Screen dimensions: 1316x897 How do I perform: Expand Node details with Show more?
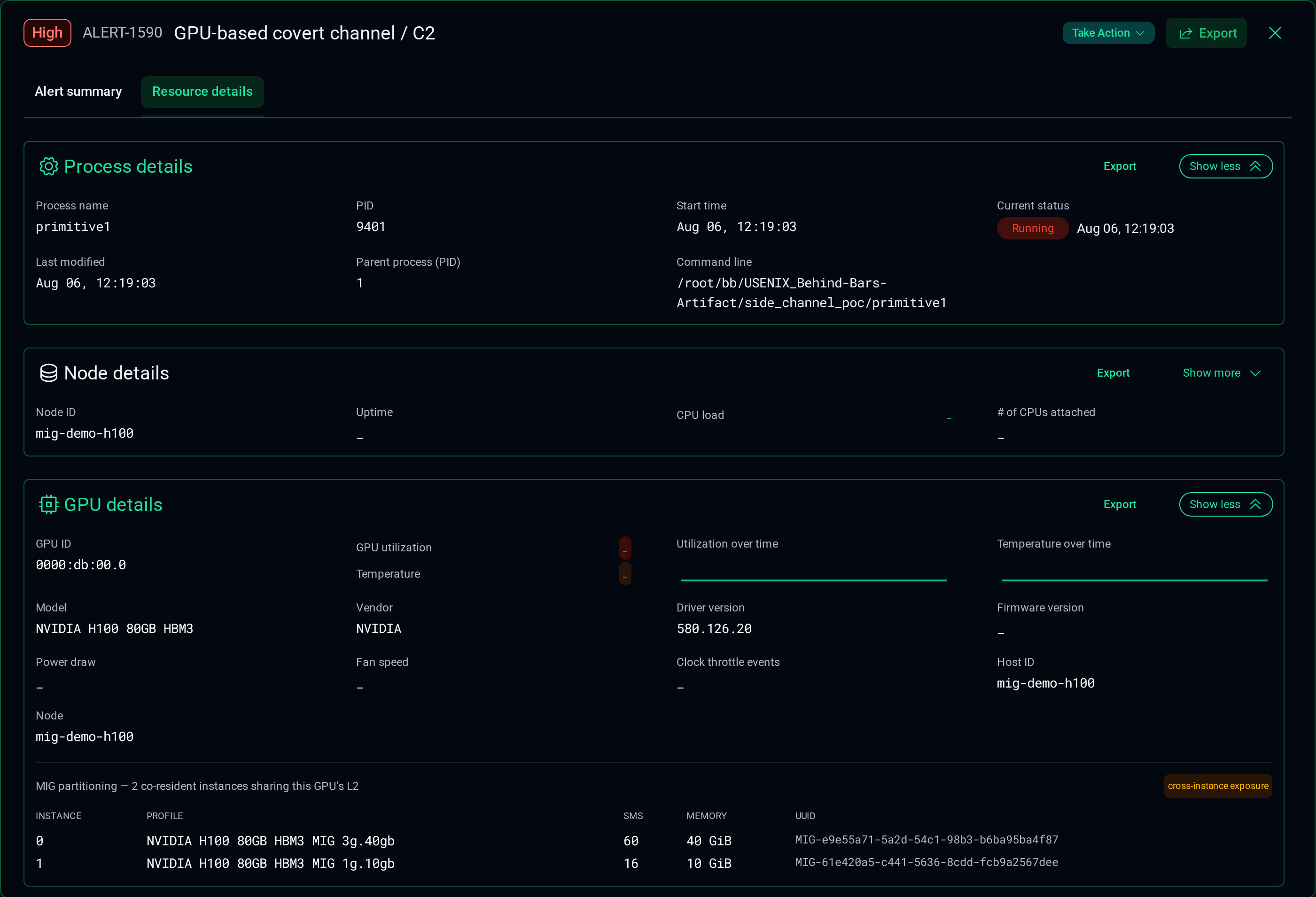[x=1222, y=373]
